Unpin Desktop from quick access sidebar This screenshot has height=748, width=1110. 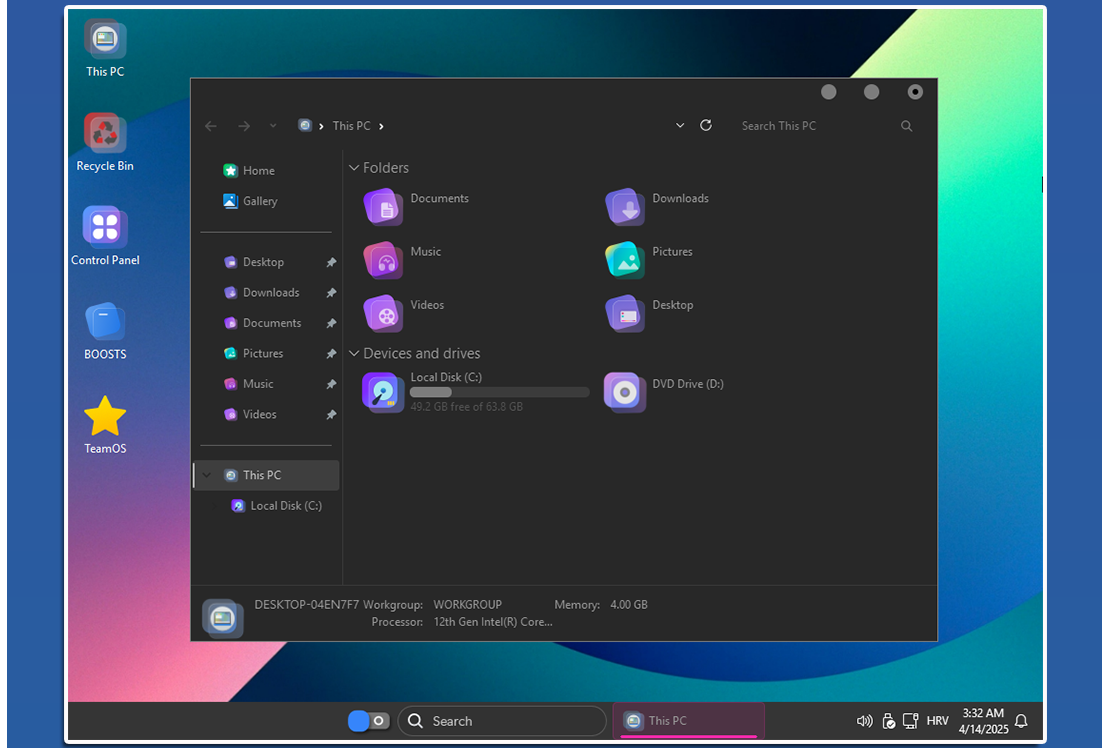point(331,263)
